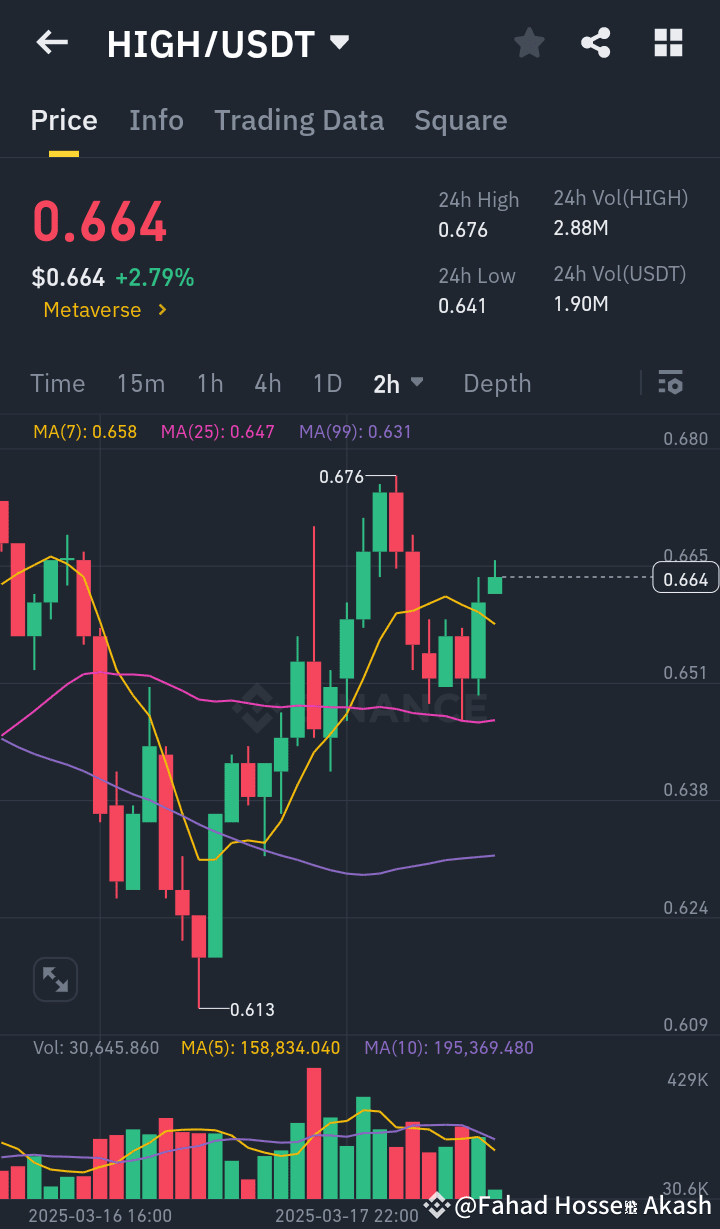Viewport: 720px width, 1229px height.
Task: Open the grid menu icon top right
Action: pyautogui.click(x=667, y=42)
